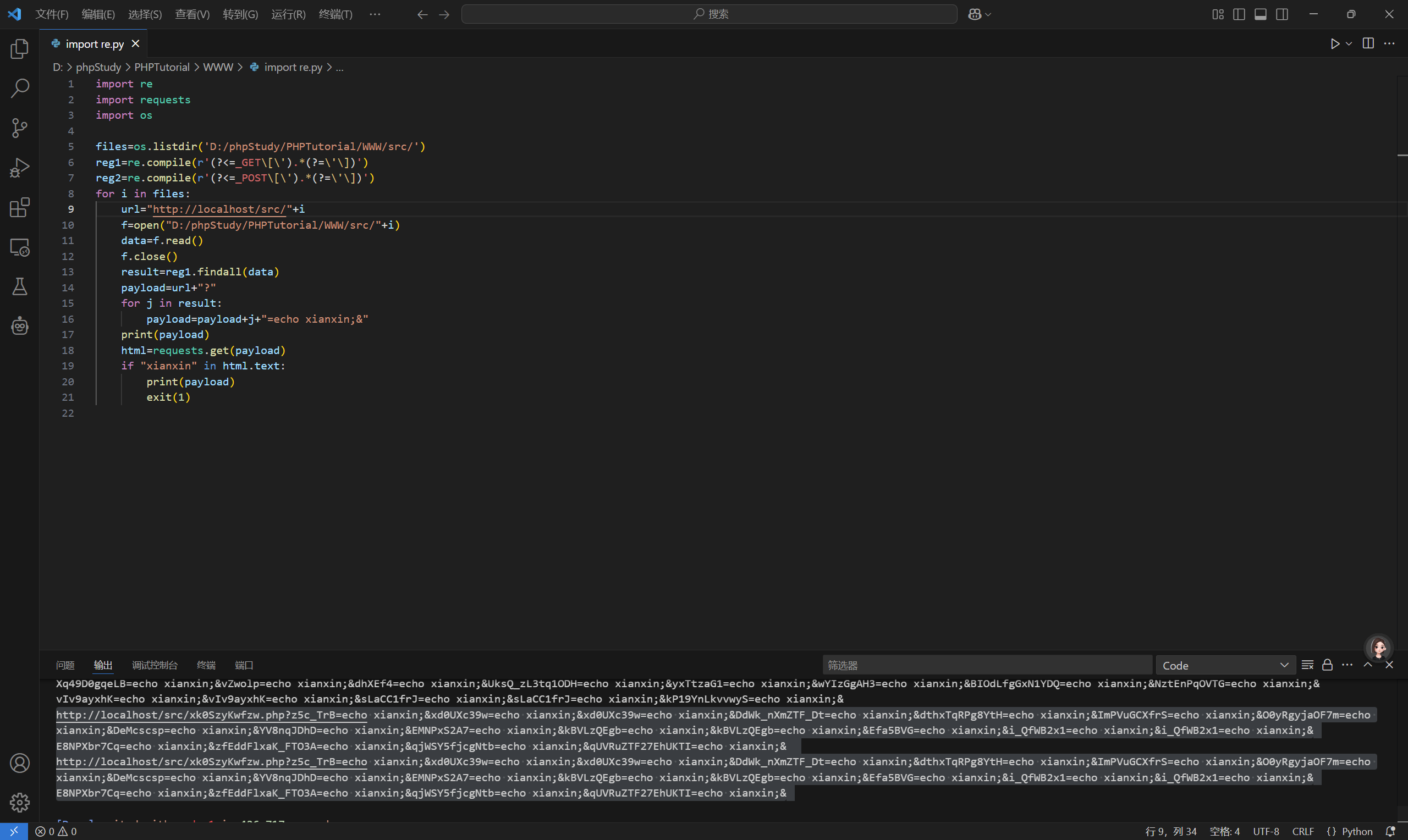The height and width of the screenshot is (840, 1408).
Task: Toggle the bottom panel layout button
Action: click(x=1260, y=14)
